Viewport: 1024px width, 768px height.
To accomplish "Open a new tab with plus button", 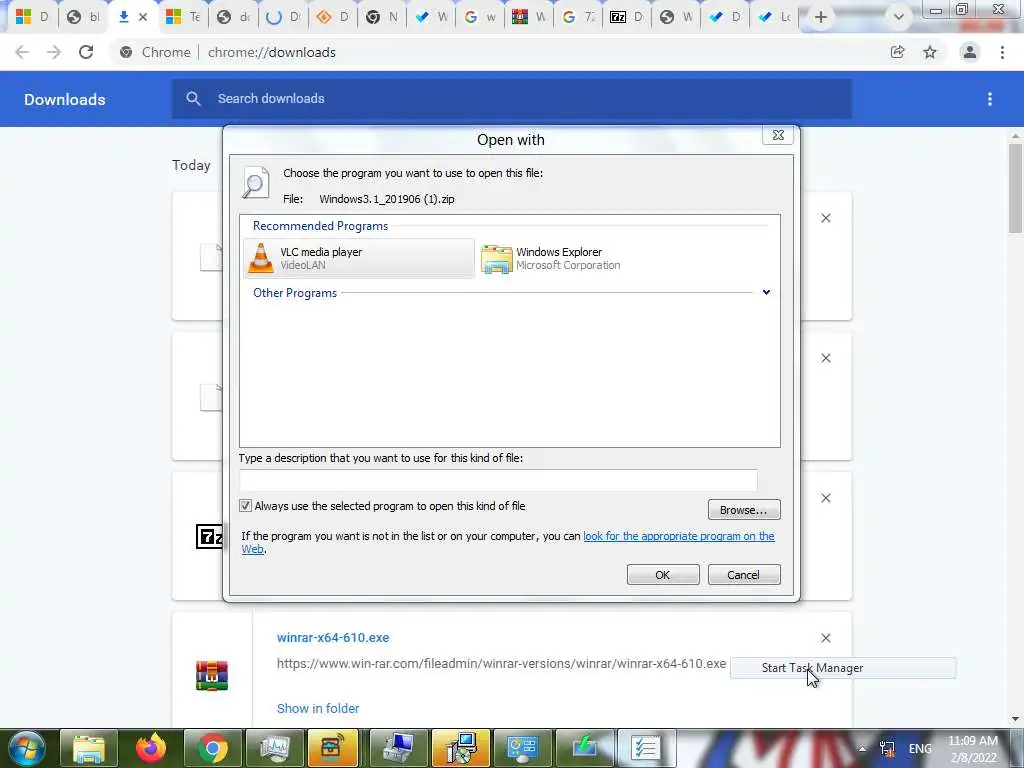I will coord(821,17).
